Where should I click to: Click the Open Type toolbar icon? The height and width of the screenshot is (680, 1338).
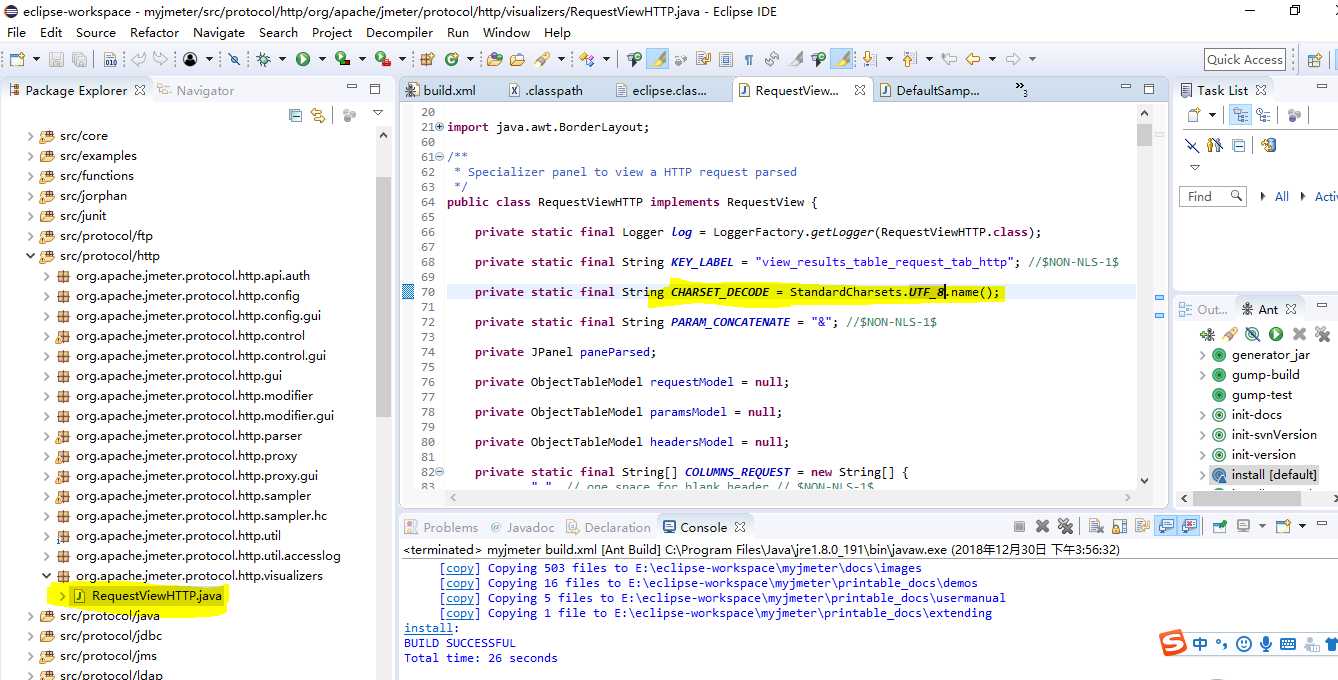(494, 59)
